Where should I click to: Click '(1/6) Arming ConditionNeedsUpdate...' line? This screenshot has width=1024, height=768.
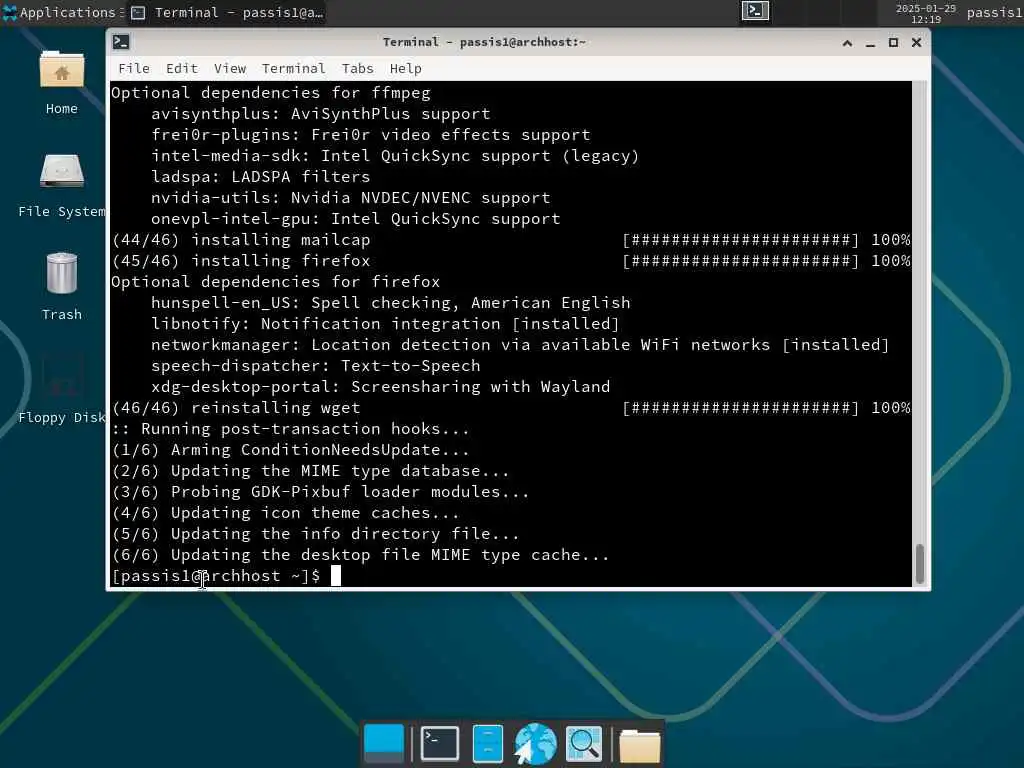tap(290, 450)
